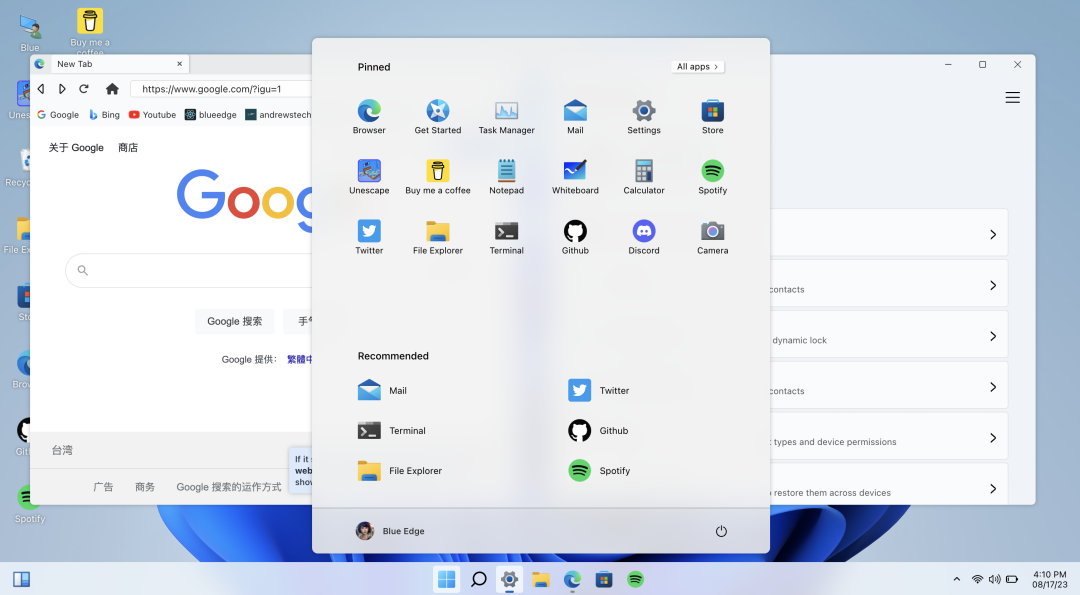
Task: Check battery status in system tray
Action: pyautogui.click(x=1012, y=579)
